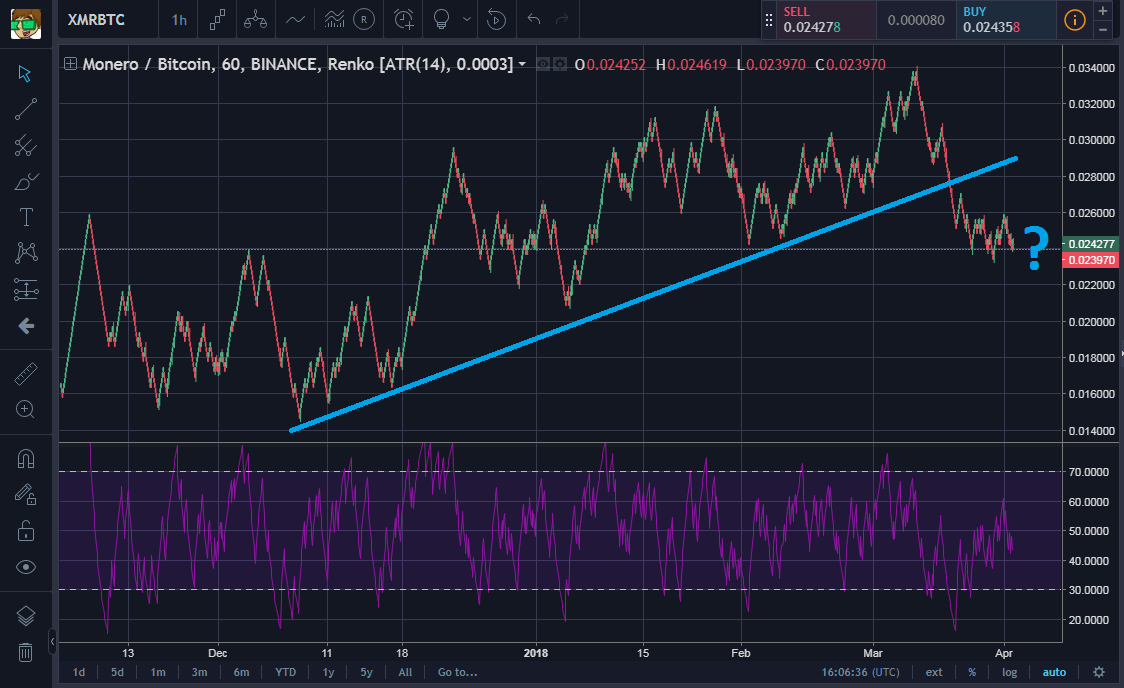Redo the last undone action

pos(563,19)
